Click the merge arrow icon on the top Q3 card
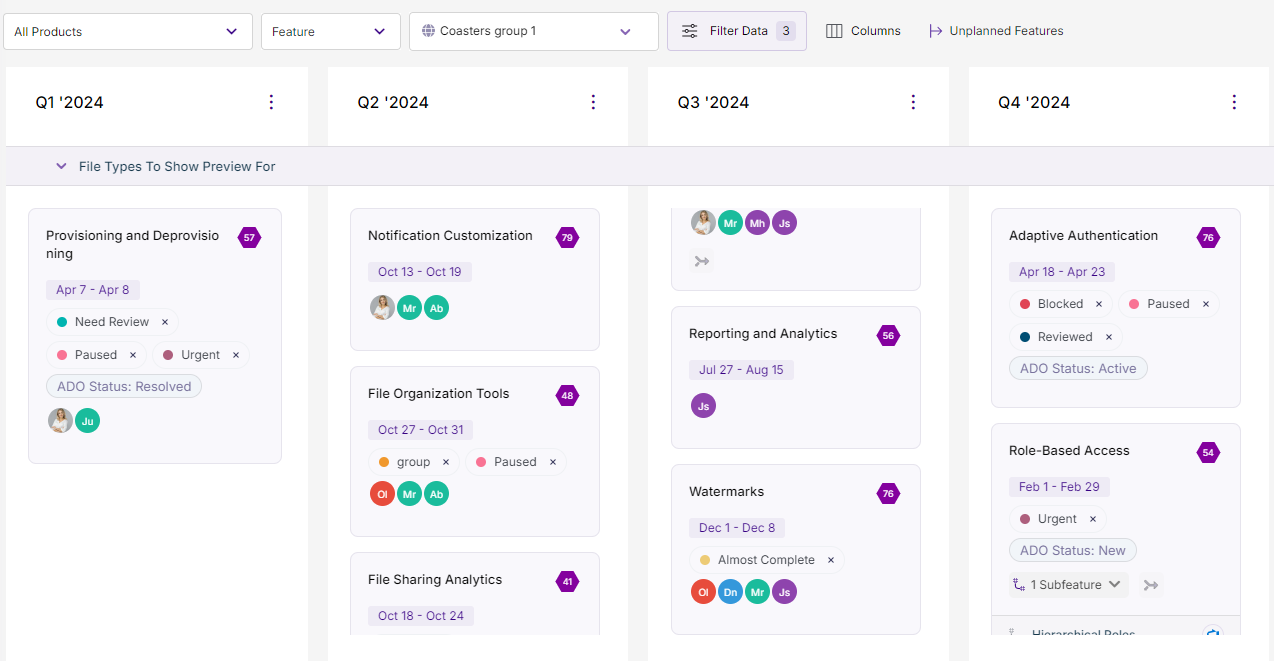Screen dimensions: 1274x661 (x=702, y=261)
